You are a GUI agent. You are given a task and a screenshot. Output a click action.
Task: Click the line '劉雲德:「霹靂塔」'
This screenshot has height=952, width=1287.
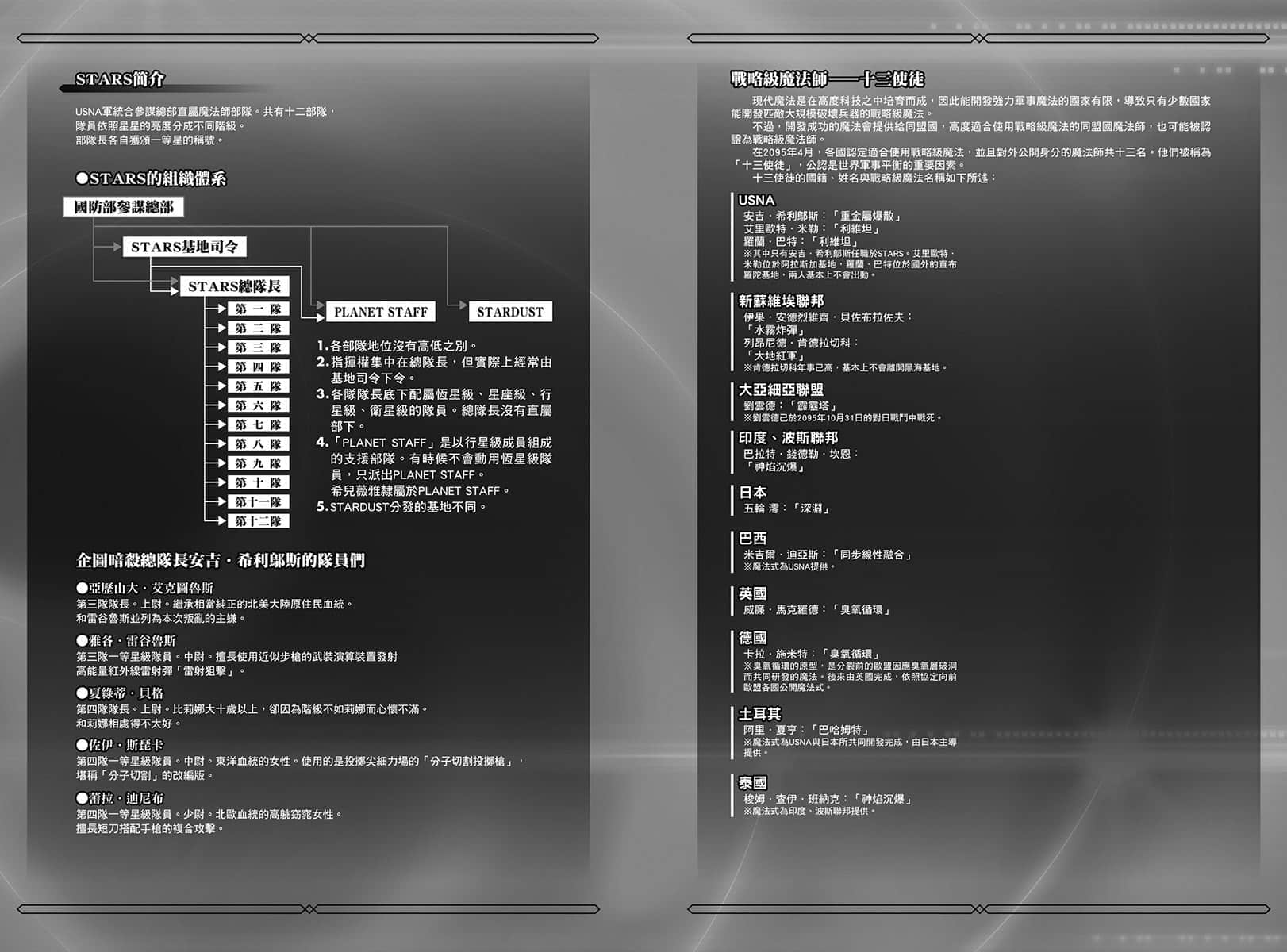tap(791, 405)
